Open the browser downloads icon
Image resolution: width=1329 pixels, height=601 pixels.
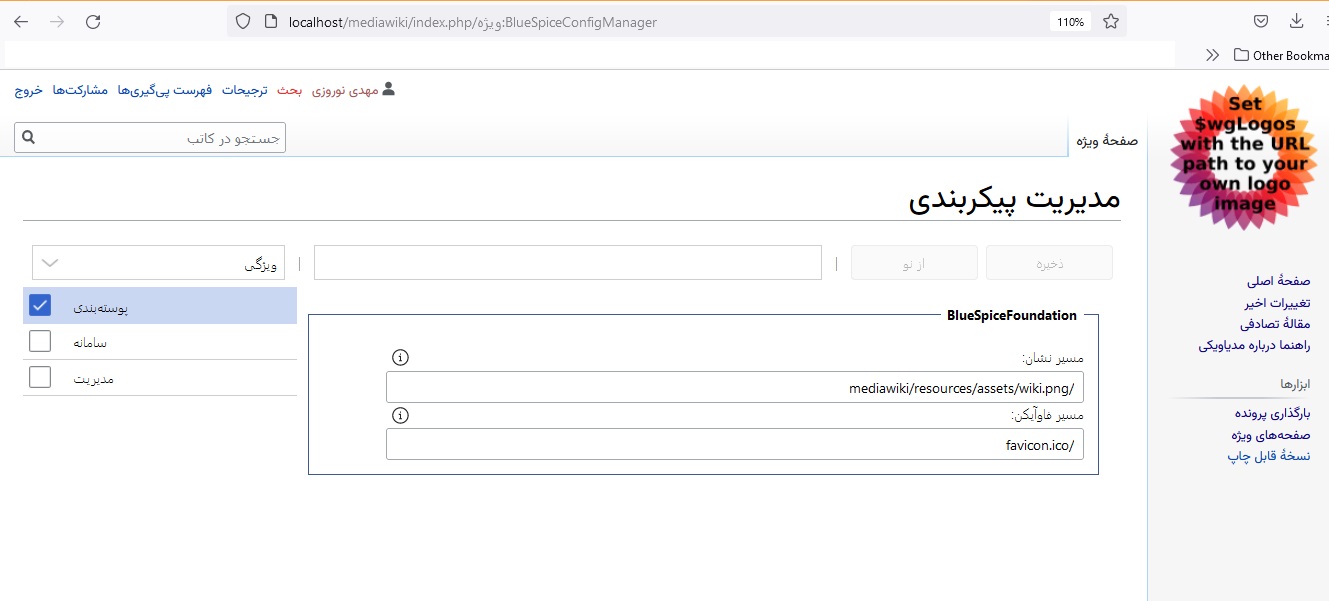[1297, 21]
